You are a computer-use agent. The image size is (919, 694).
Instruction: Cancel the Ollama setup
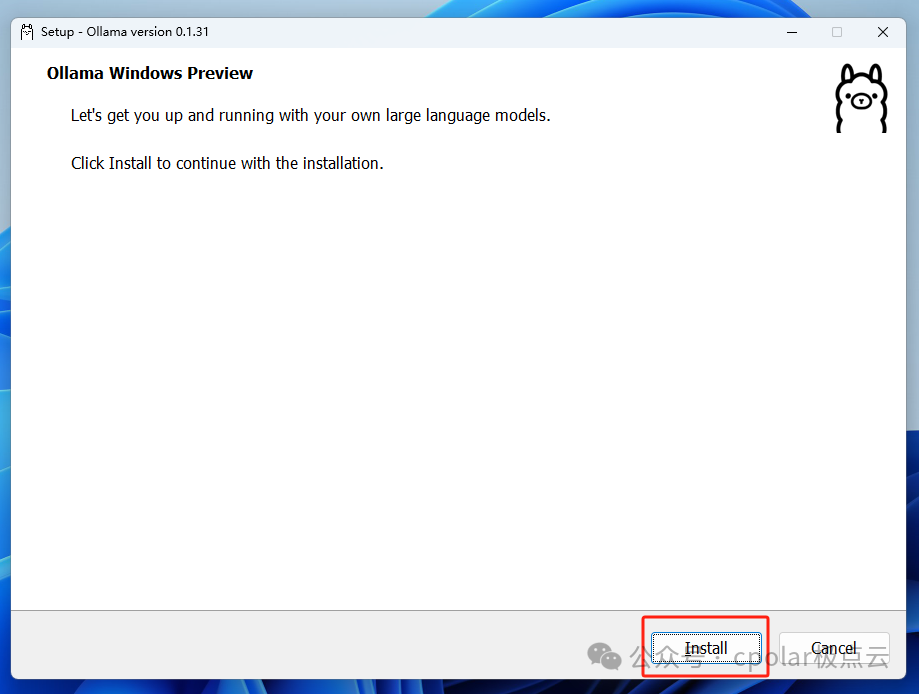pos(834,648)
